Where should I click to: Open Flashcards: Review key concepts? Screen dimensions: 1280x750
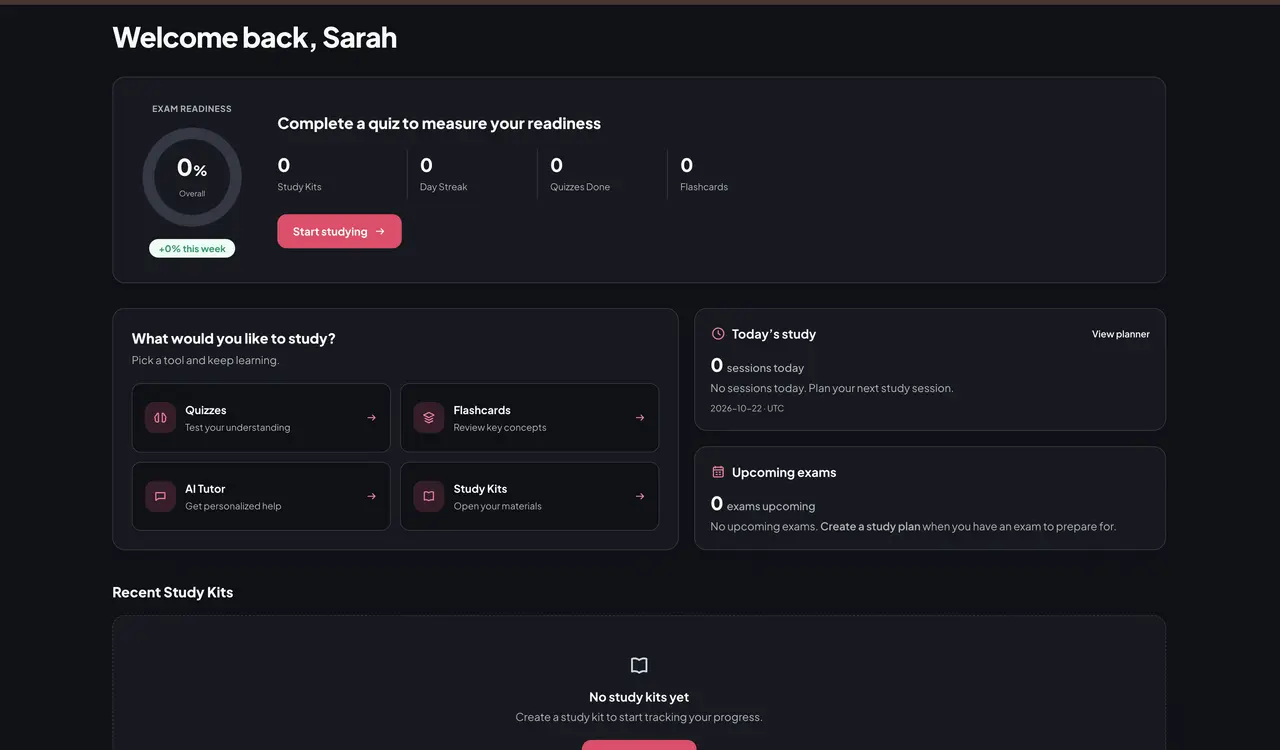(x=529, y=418)
